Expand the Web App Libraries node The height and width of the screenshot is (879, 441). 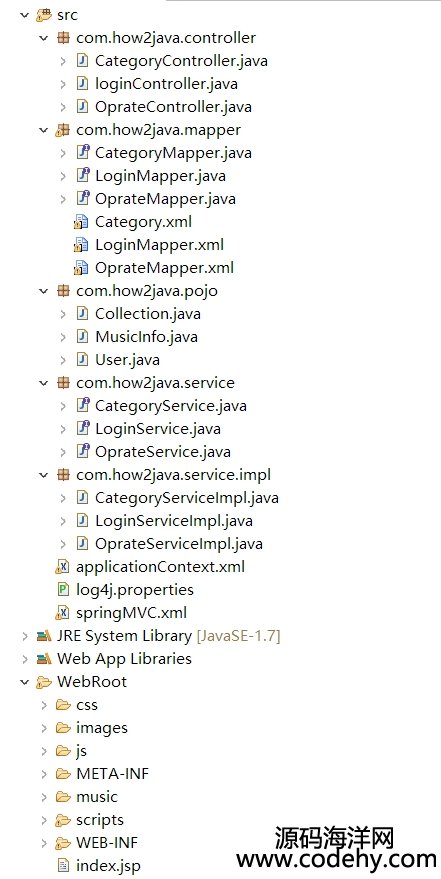click(25, 659)
